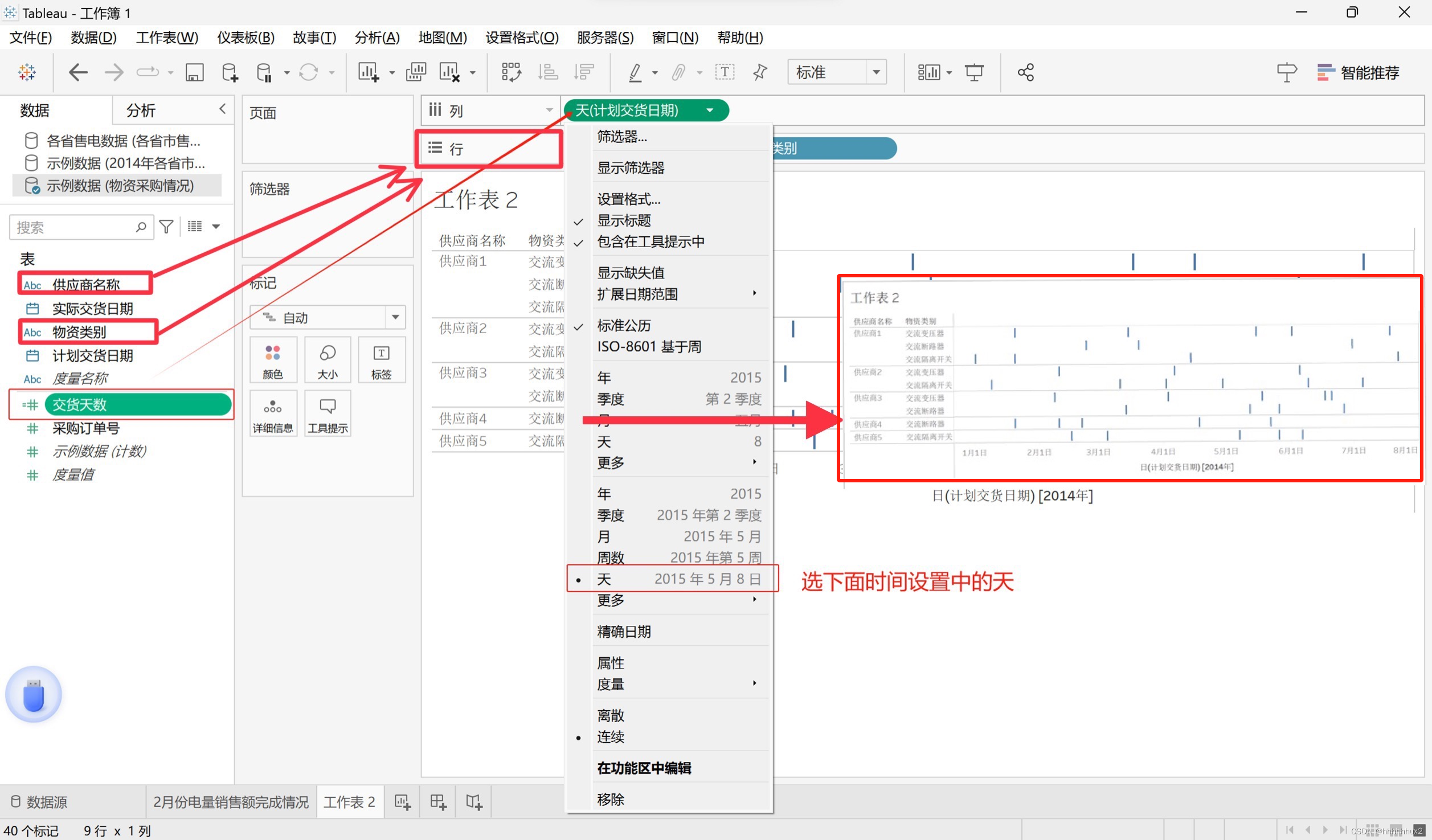Switch to 2月份电量销售额完成情况 sheet tab
Screen dimensions: 1432x840
pyautogui.click(x=231, y=802)
